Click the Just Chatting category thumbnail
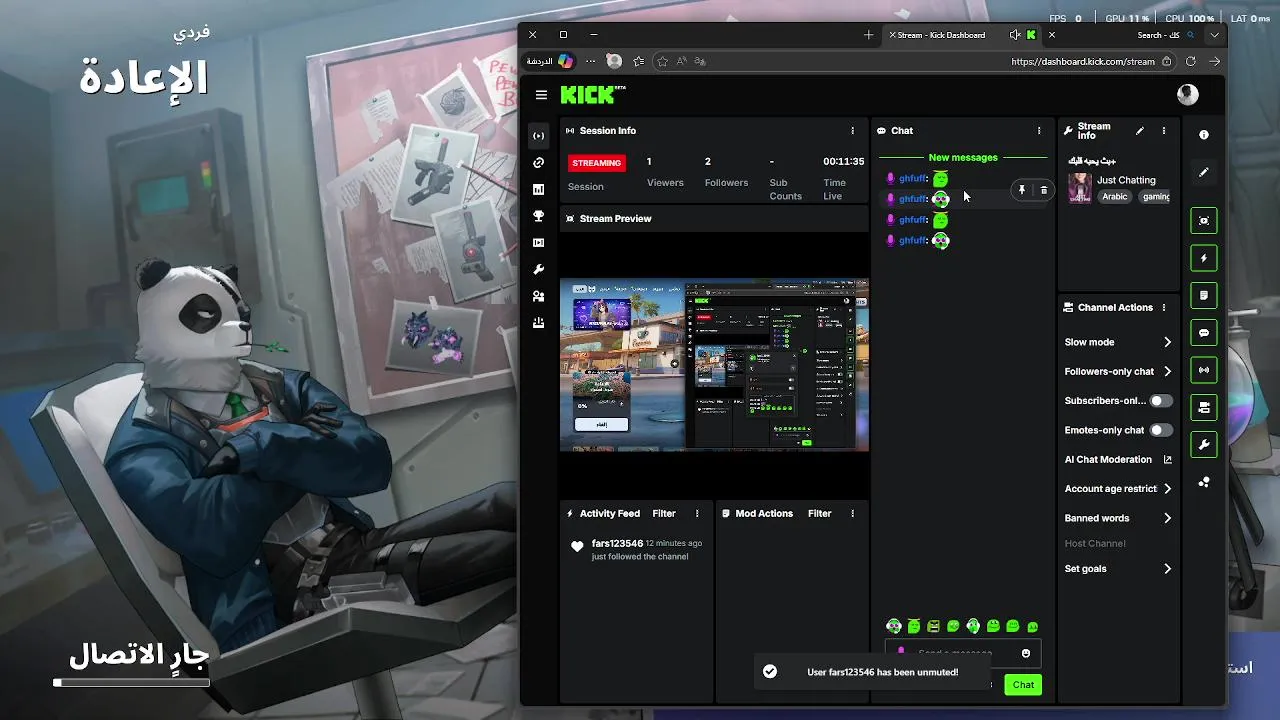This screenshot has width=1280, height=720. (1080, 188)
